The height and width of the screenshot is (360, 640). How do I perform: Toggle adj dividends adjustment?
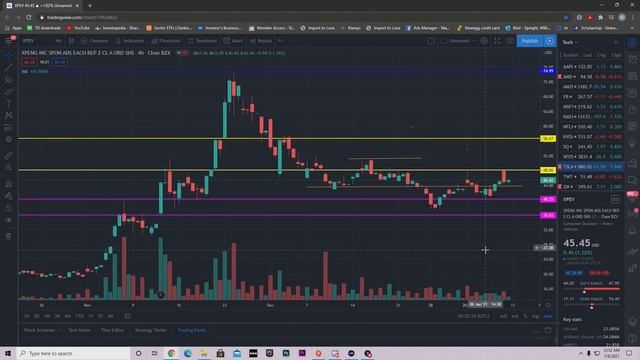click(x=504, y=316)
